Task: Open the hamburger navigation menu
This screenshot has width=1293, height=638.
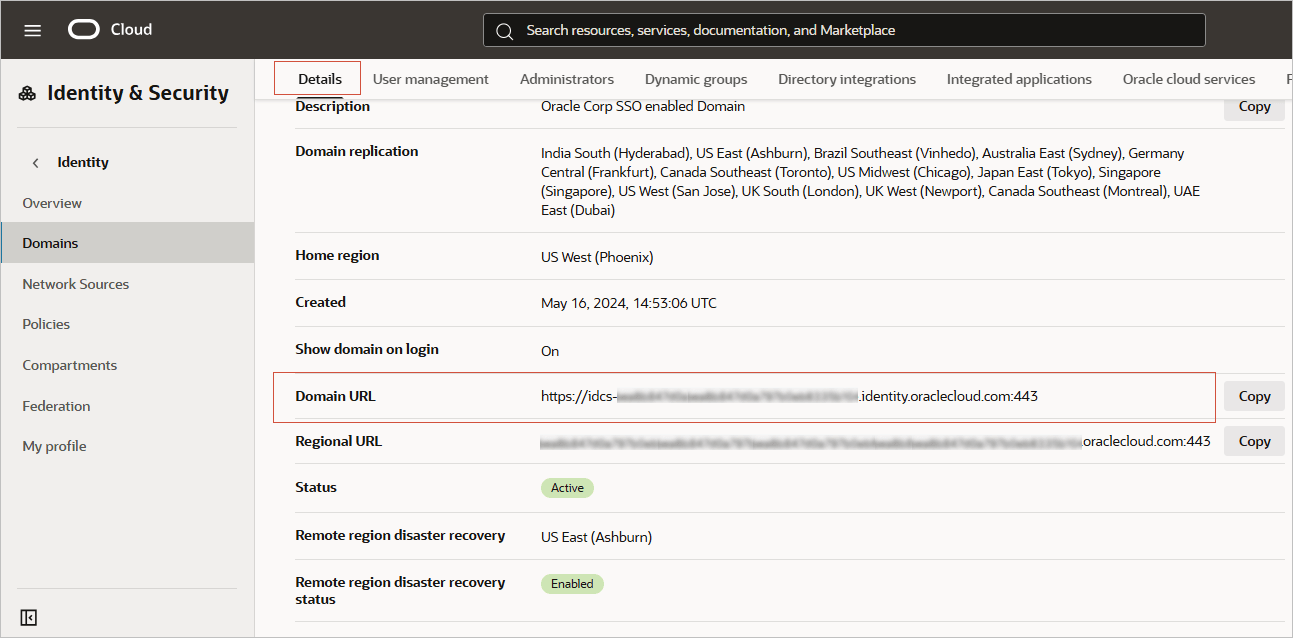Action: point(33,30)
